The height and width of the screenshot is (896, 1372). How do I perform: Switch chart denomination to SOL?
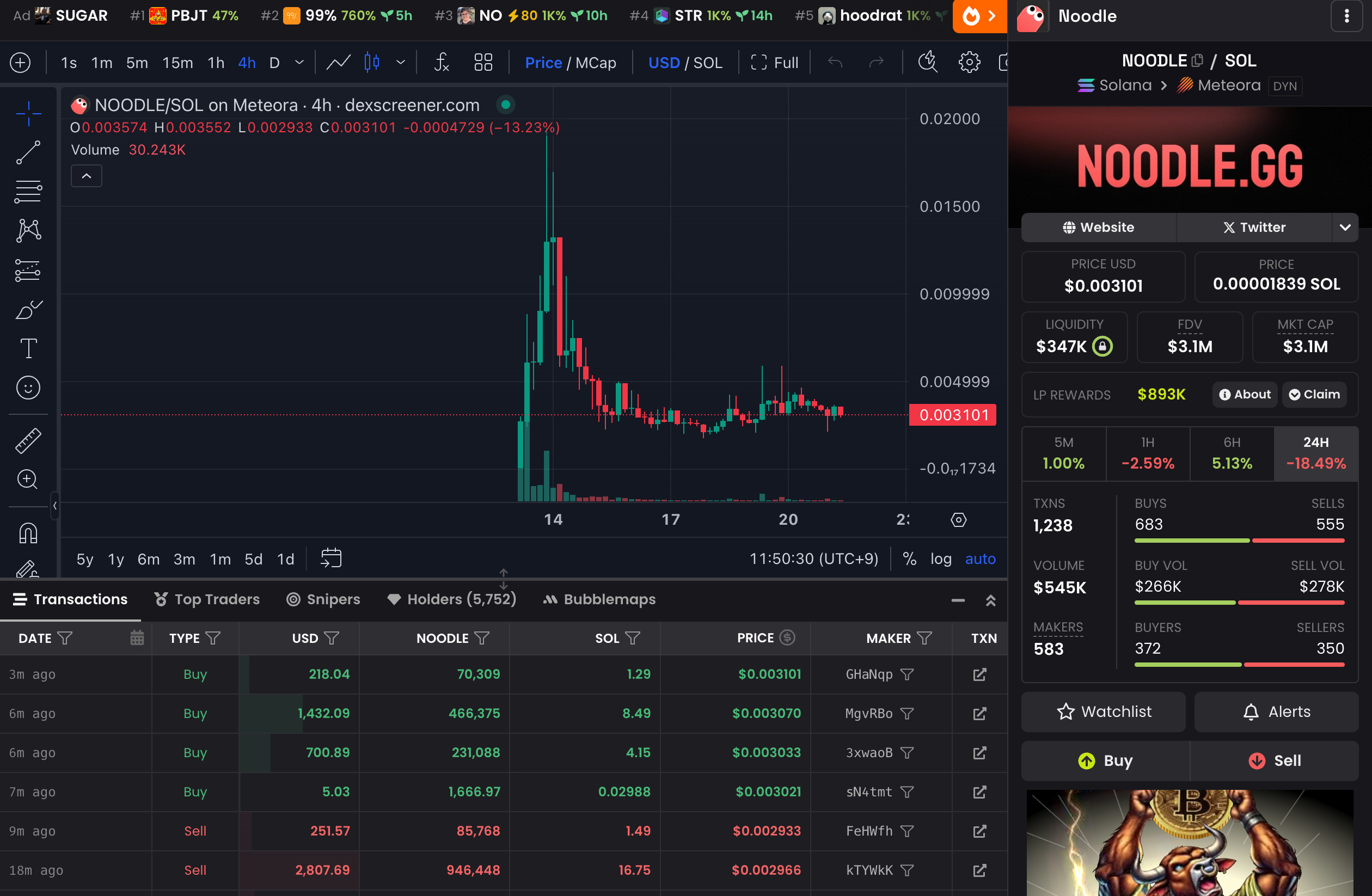(707, 62)
